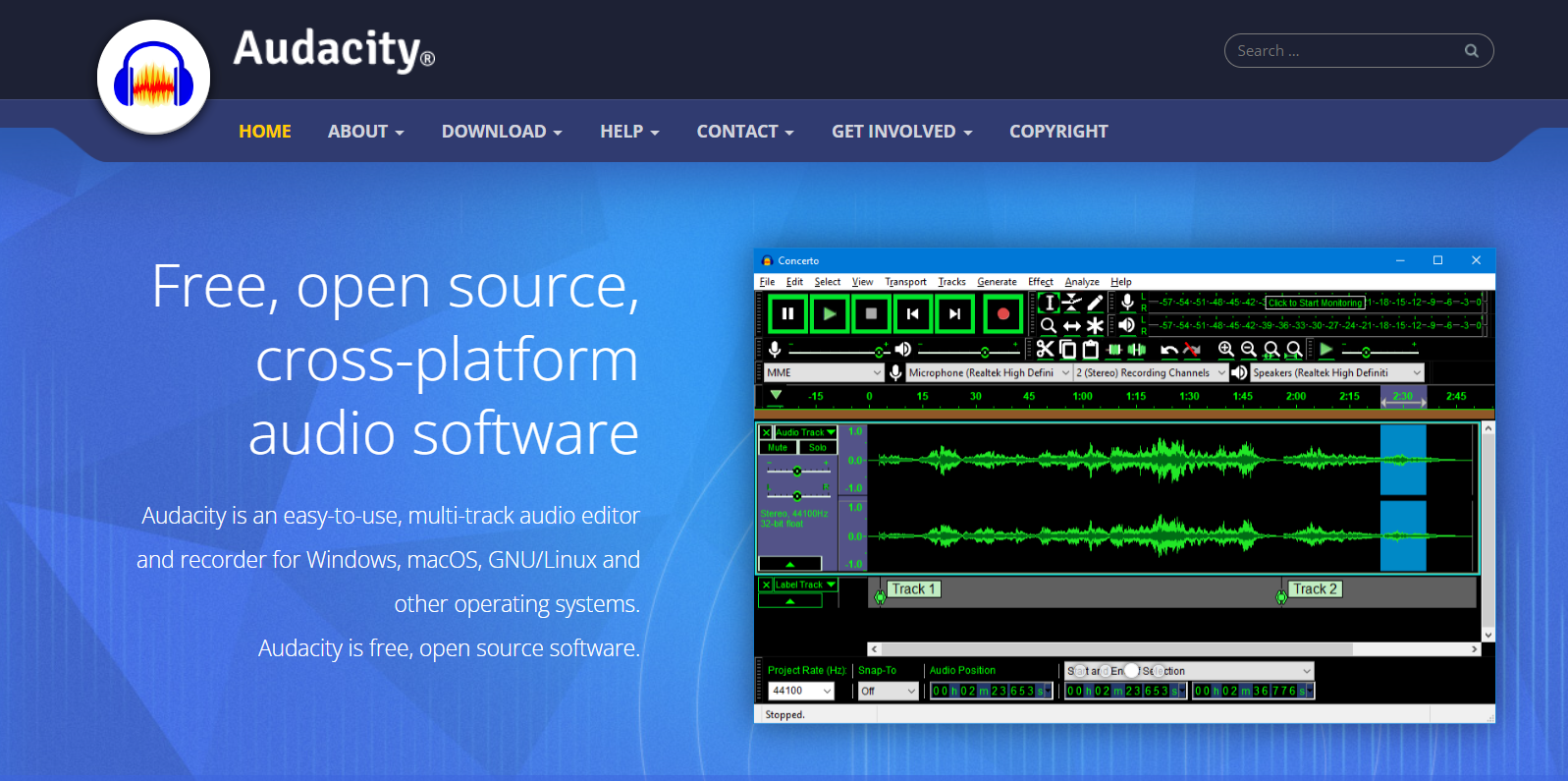
Task: Click the Skip to End button
Action: 954,314
